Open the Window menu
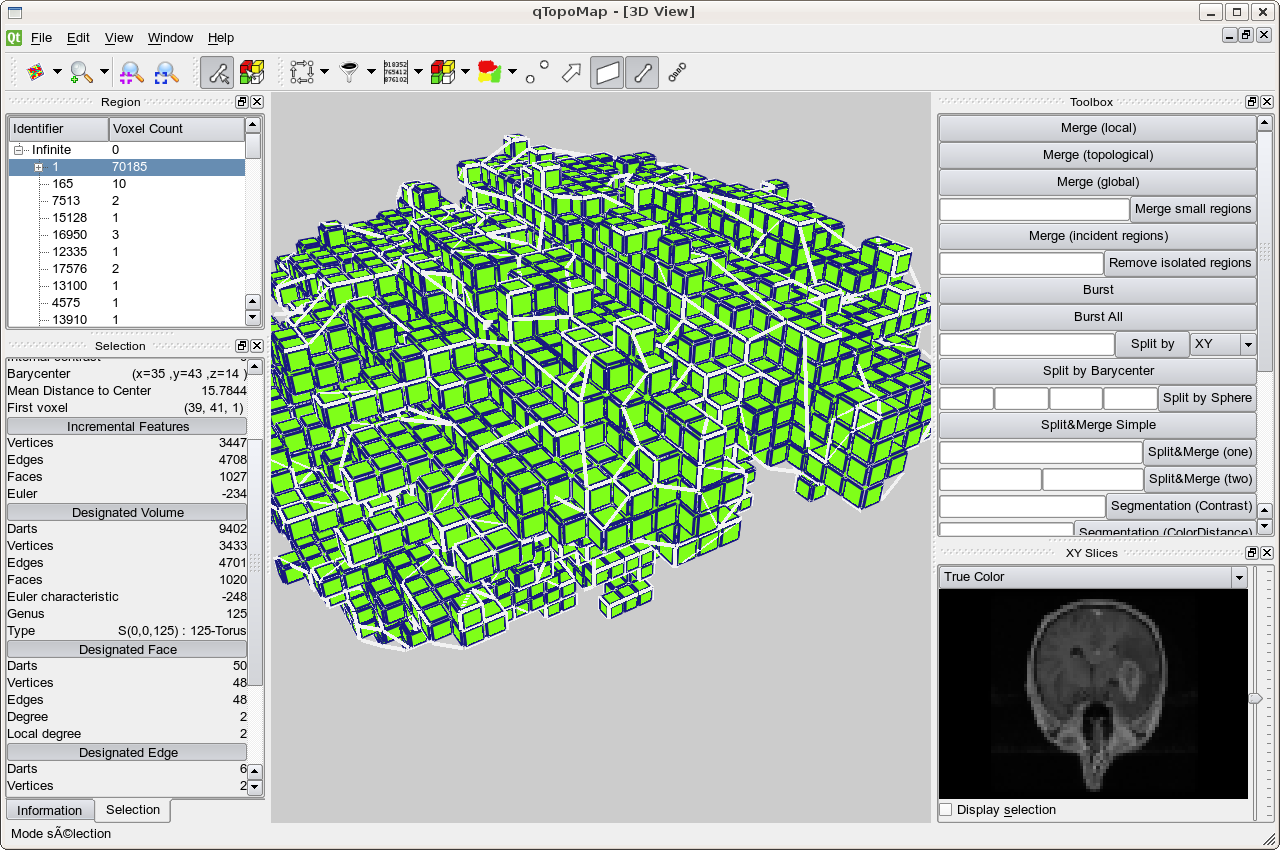Image resolution: width=1280 pixels, height=850 pixels. pyautogui.click(x=170, y=38)
